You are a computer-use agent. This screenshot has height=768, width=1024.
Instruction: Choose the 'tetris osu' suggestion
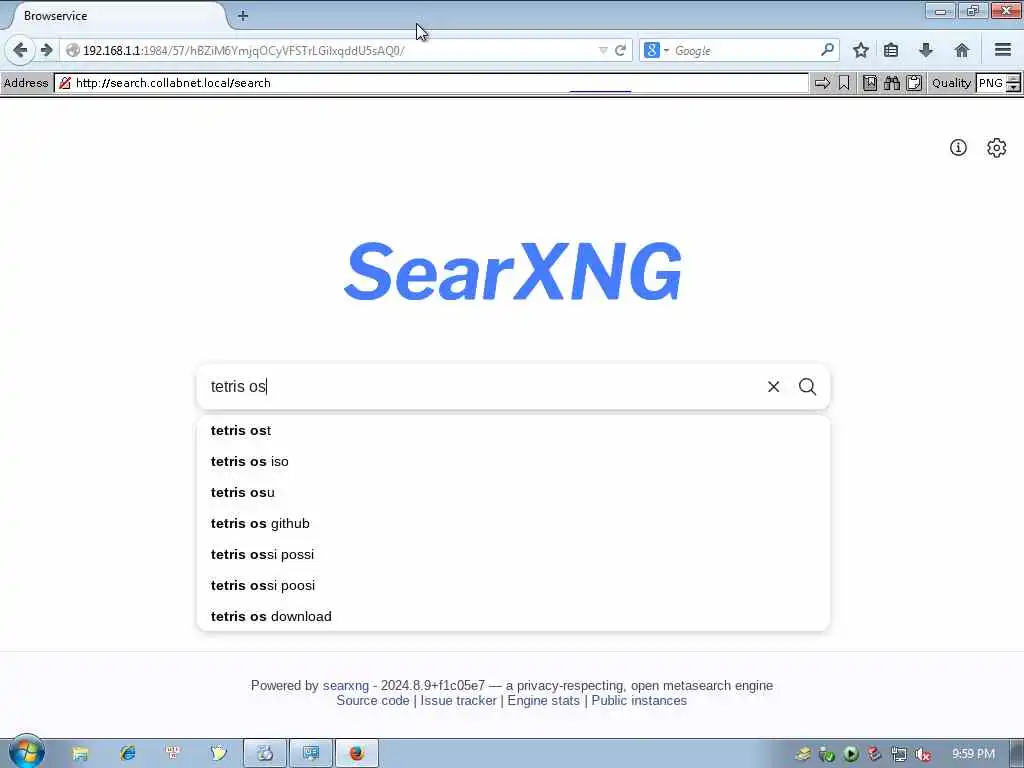(513, 492)
